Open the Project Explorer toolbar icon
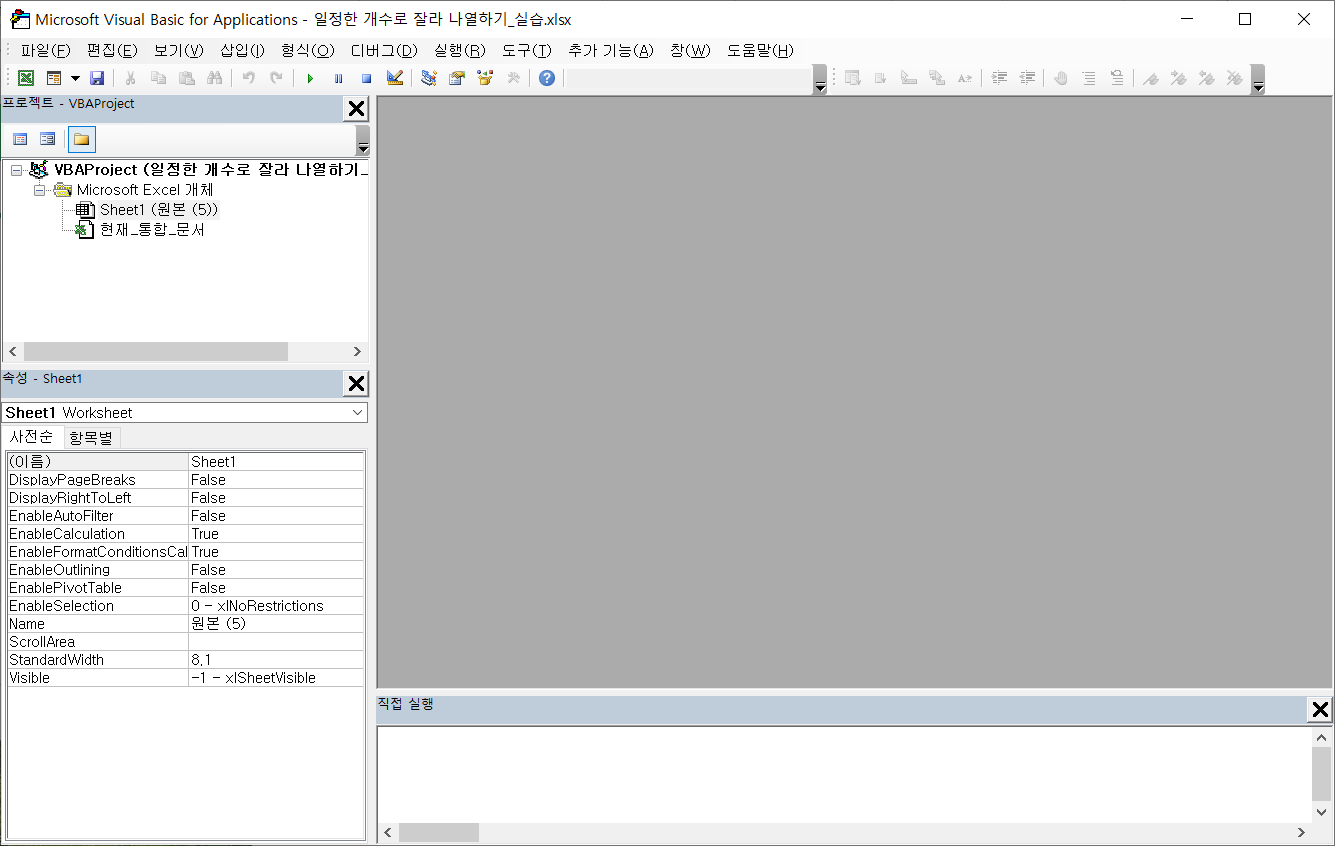The width and height of the screenshot is (1335, 846). pyautogui.click(x=429, y=78)
